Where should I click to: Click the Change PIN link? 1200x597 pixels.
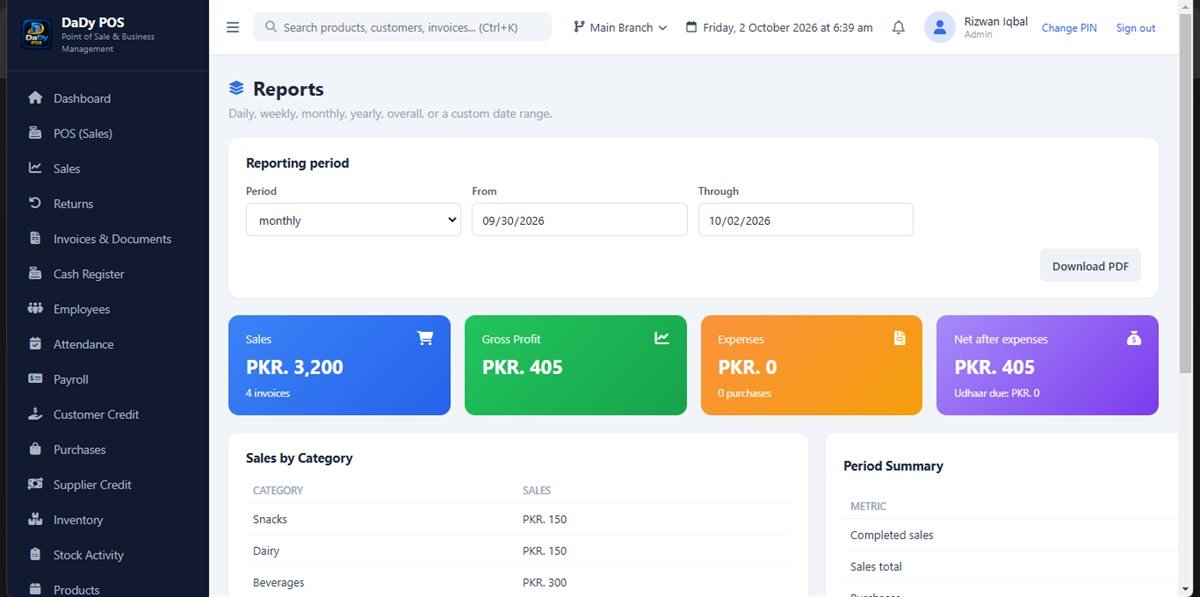[x=1069, y=28]
